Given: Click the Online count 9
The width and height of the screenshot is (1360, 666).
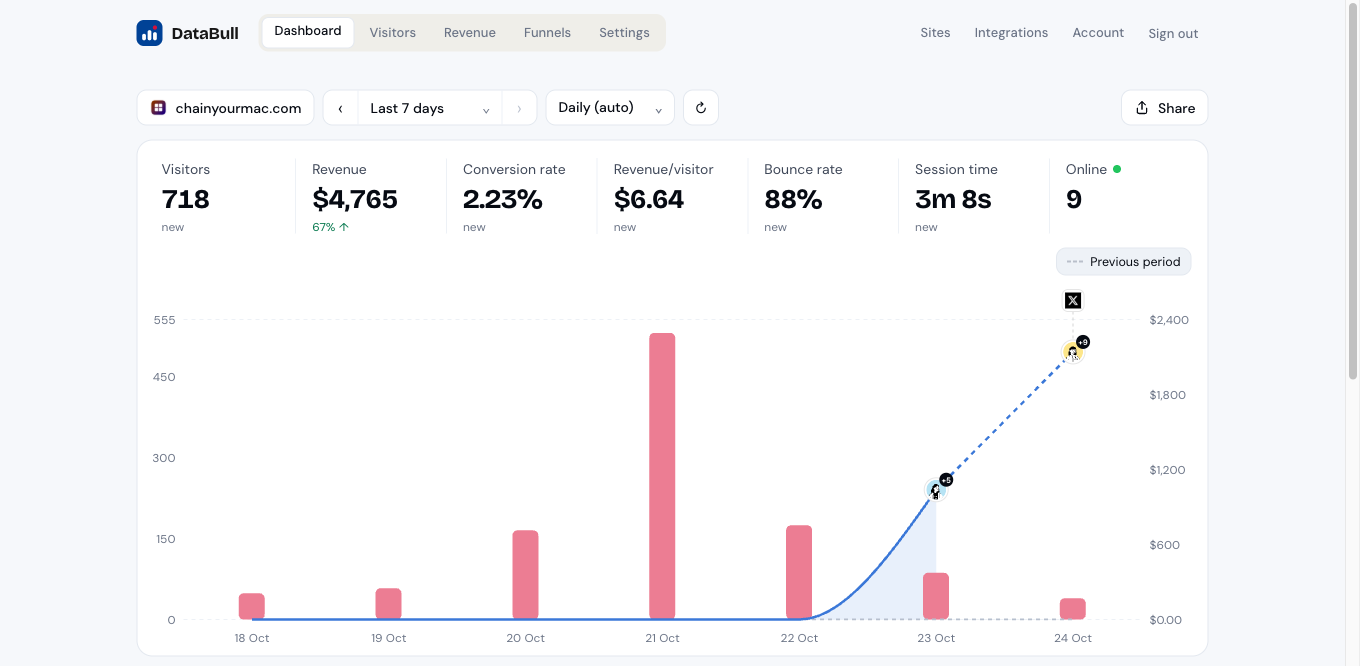Looking at the screenshot, I should coord(1074,199).
